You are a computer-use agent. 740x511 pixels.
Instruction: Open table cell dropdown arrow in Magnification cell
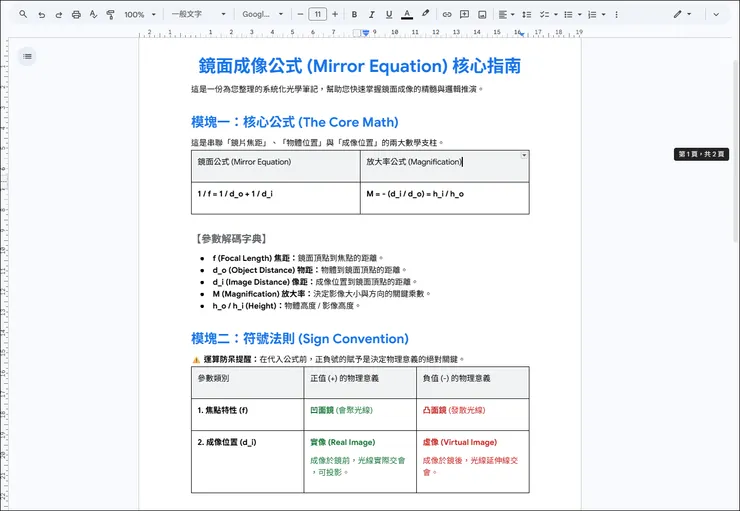coord(524,155)
